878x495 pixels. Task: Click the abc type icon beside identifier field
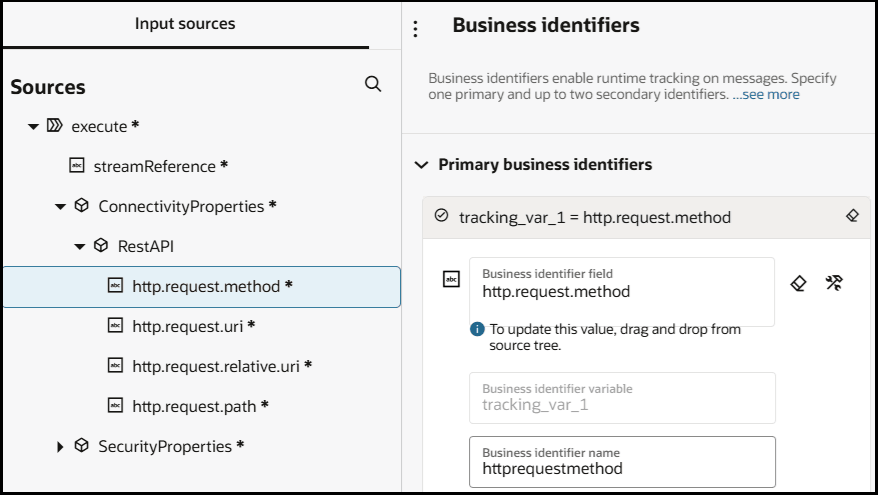coord(451,280)
